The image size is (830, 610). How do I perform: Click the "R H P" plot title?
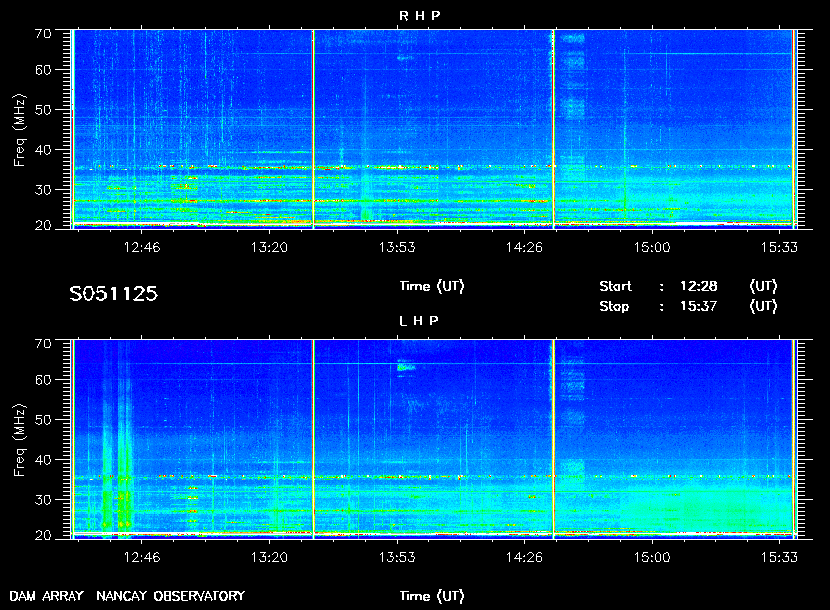click(x=419, y=16)
